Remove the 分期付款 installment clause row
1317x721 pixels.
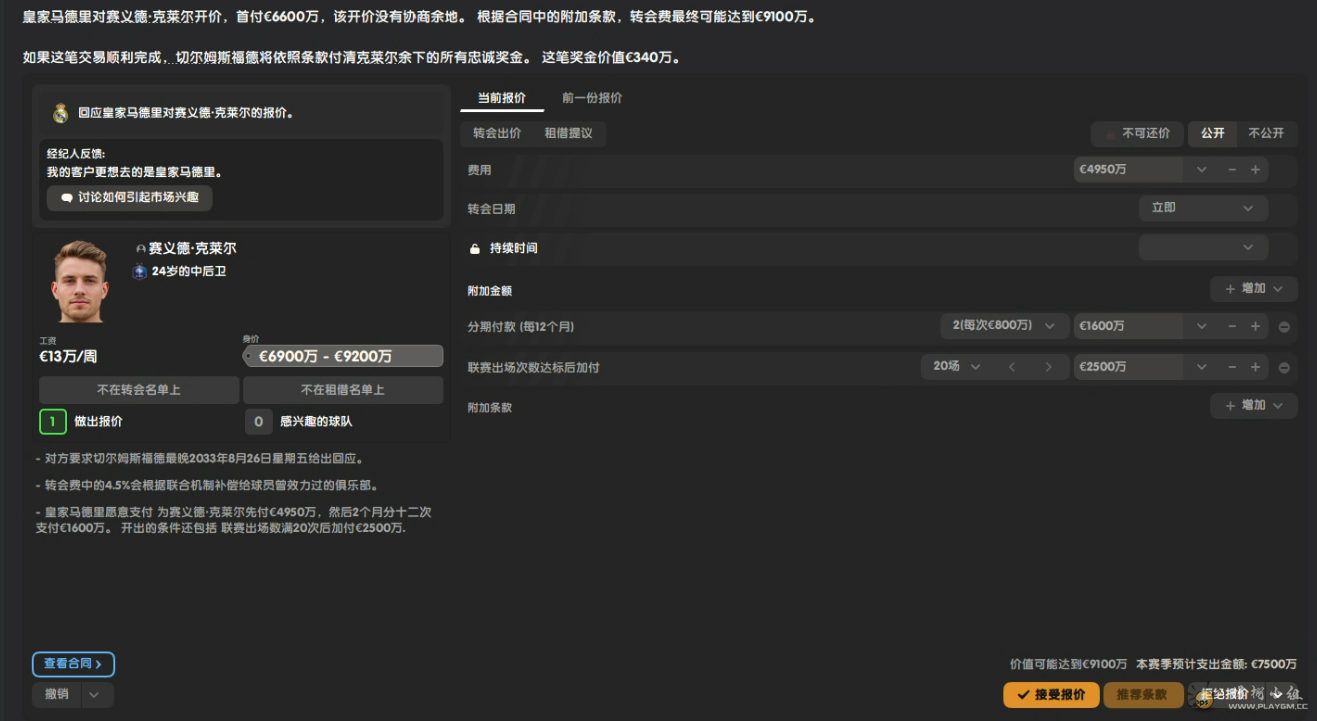(1284, 327)
